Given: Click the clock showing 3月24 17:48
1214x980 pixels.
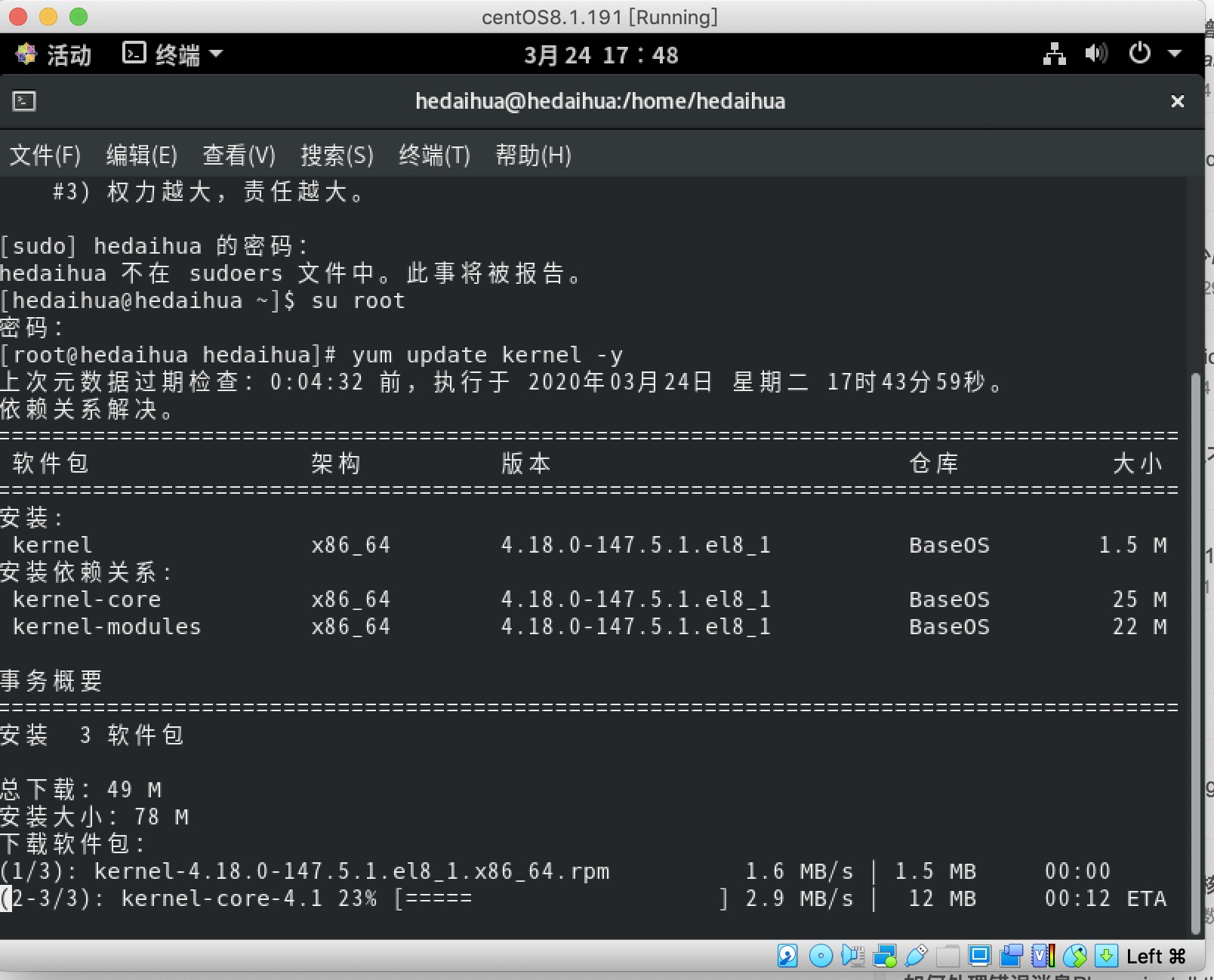Looking at the screenshot, I should coord(602,54).
